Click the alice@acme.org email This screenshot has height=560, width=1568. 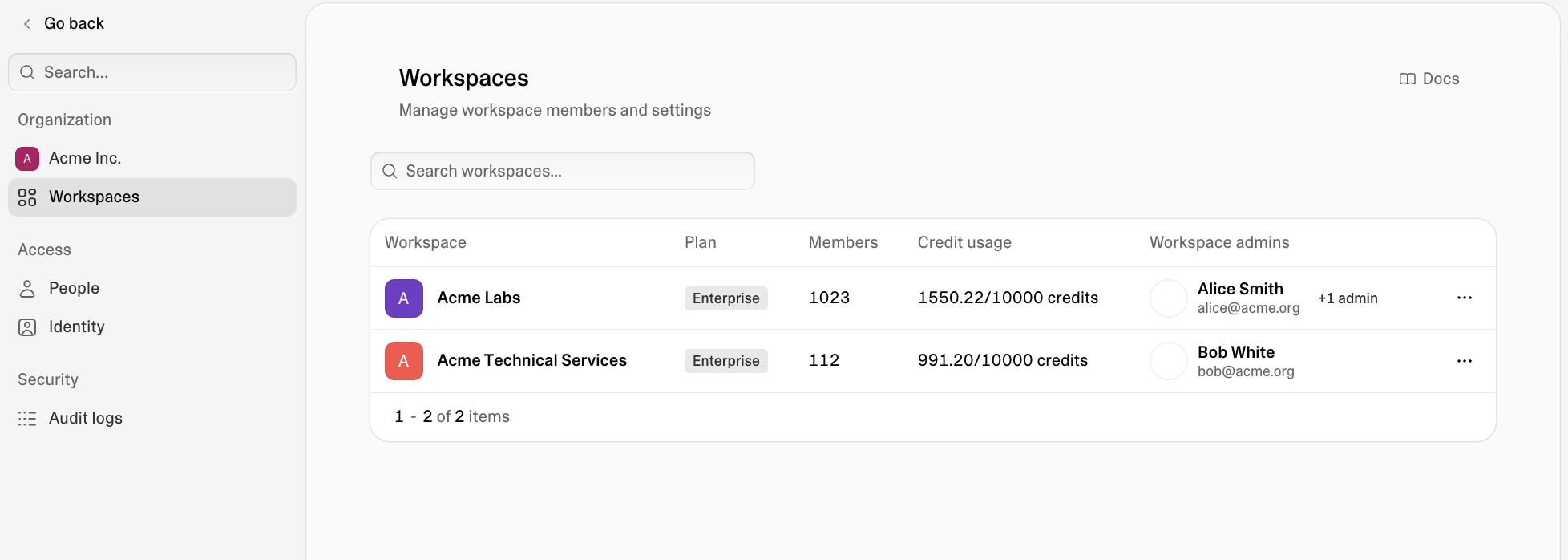click(1249, 308)
